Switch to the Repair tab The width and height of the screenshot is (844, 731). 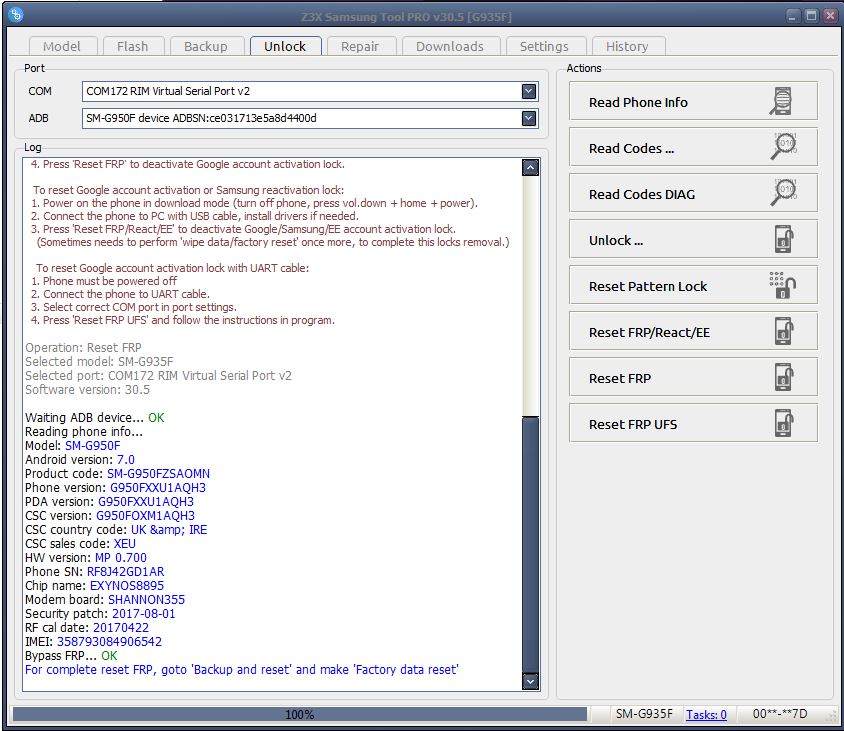tap(360, 46)
